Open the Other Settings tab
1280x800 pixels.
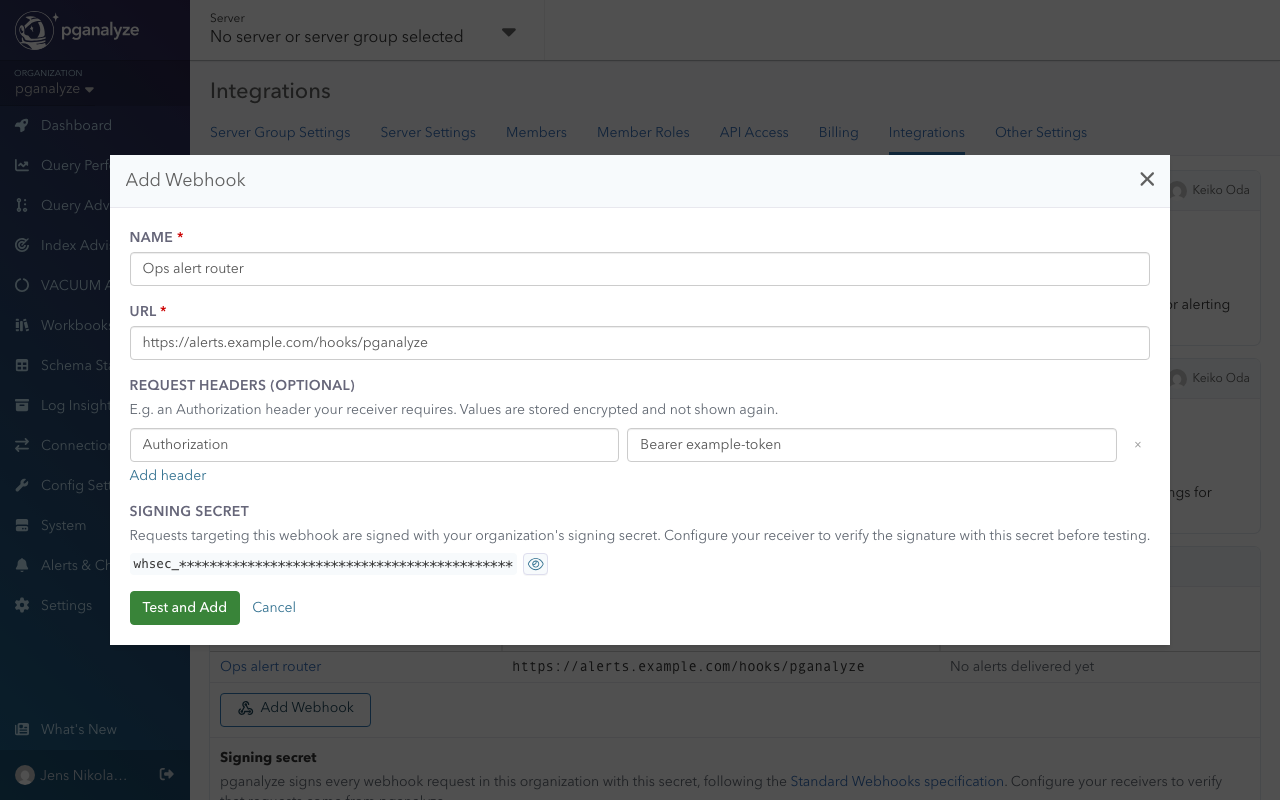click(x=1041, y=132)
